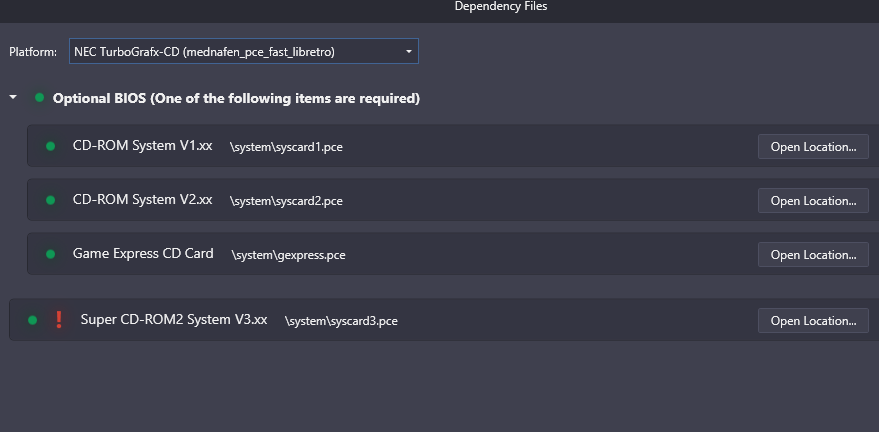Click the Dependency Files title bar
This screenshot has width=879, height=432.
440,10
